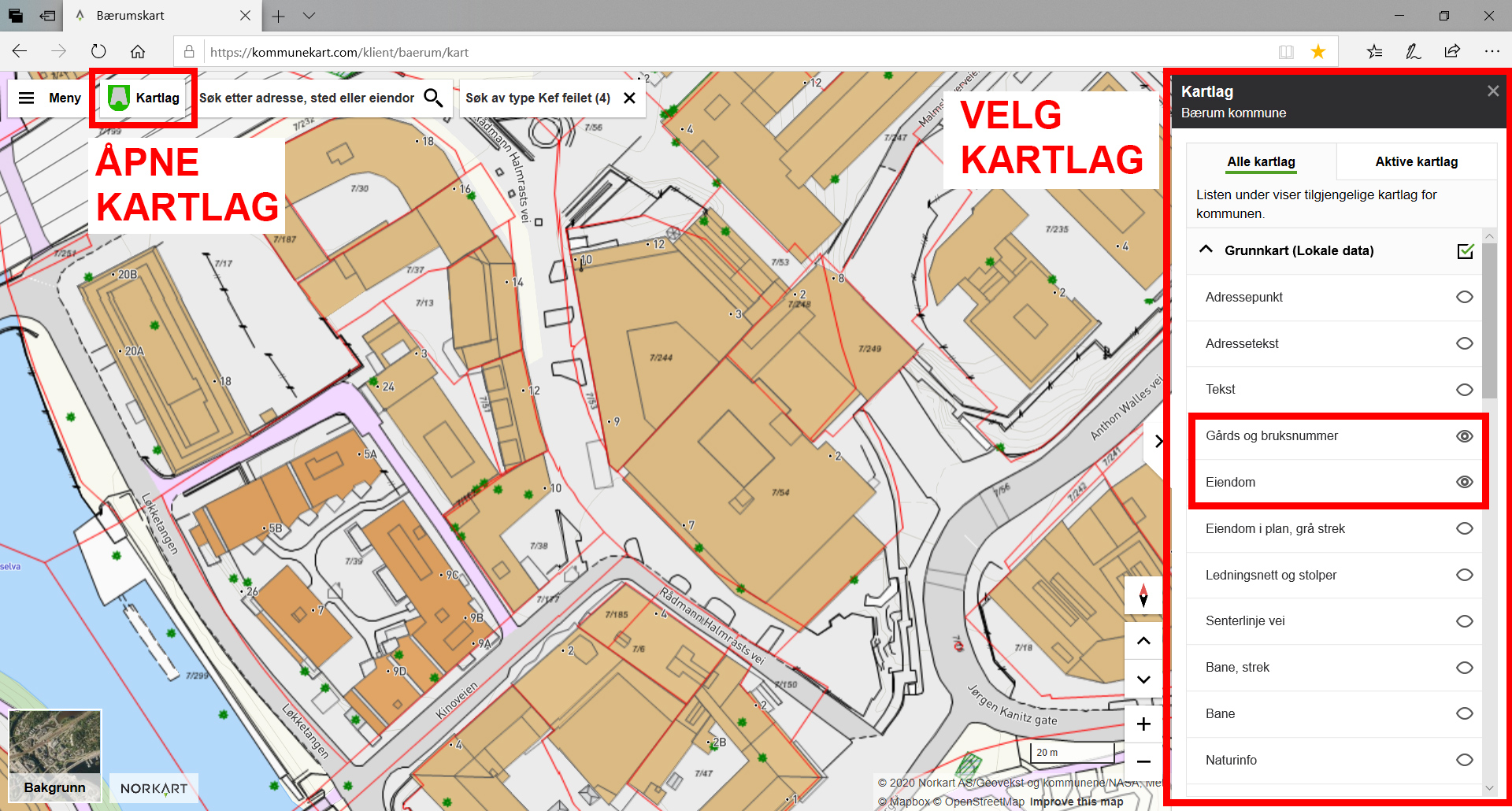The width and height of the screenshot is (1512, 811).
Task: Click the magnifier search icon
Action: [x=433, y=98]
